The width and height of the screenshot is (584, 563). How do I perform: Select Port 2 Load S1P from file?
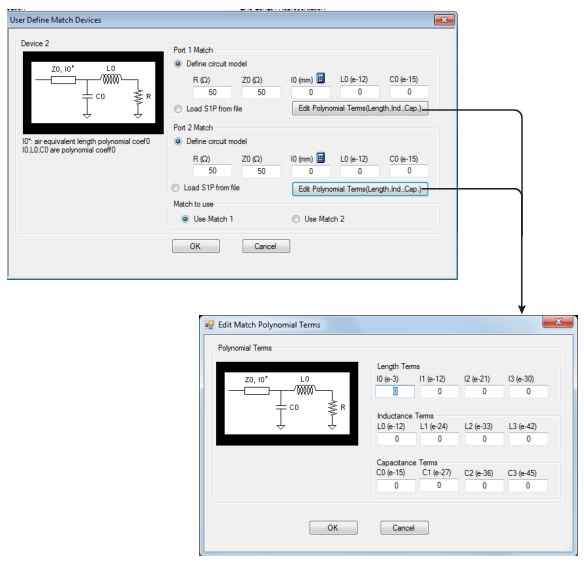pos(175,188)
